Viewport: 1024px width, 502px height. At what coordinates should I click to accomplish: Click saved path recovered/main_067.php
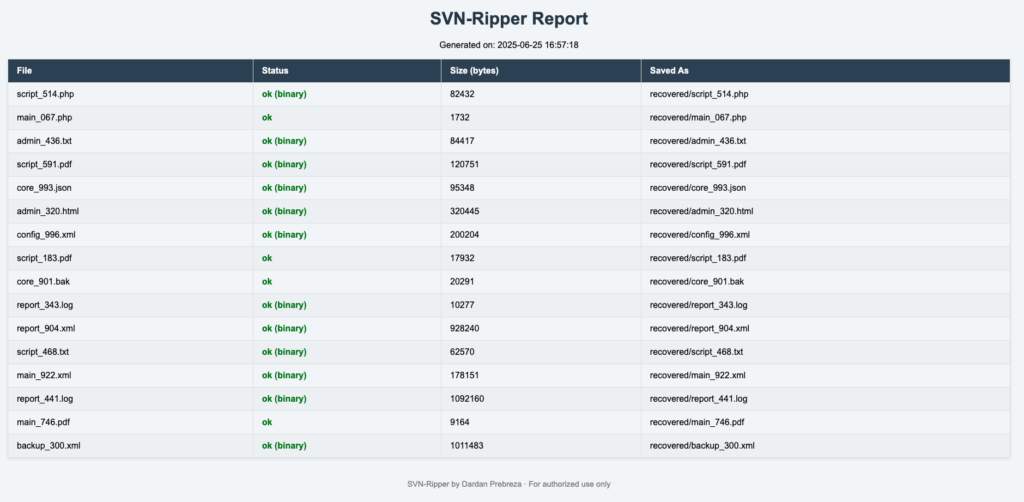698,118
